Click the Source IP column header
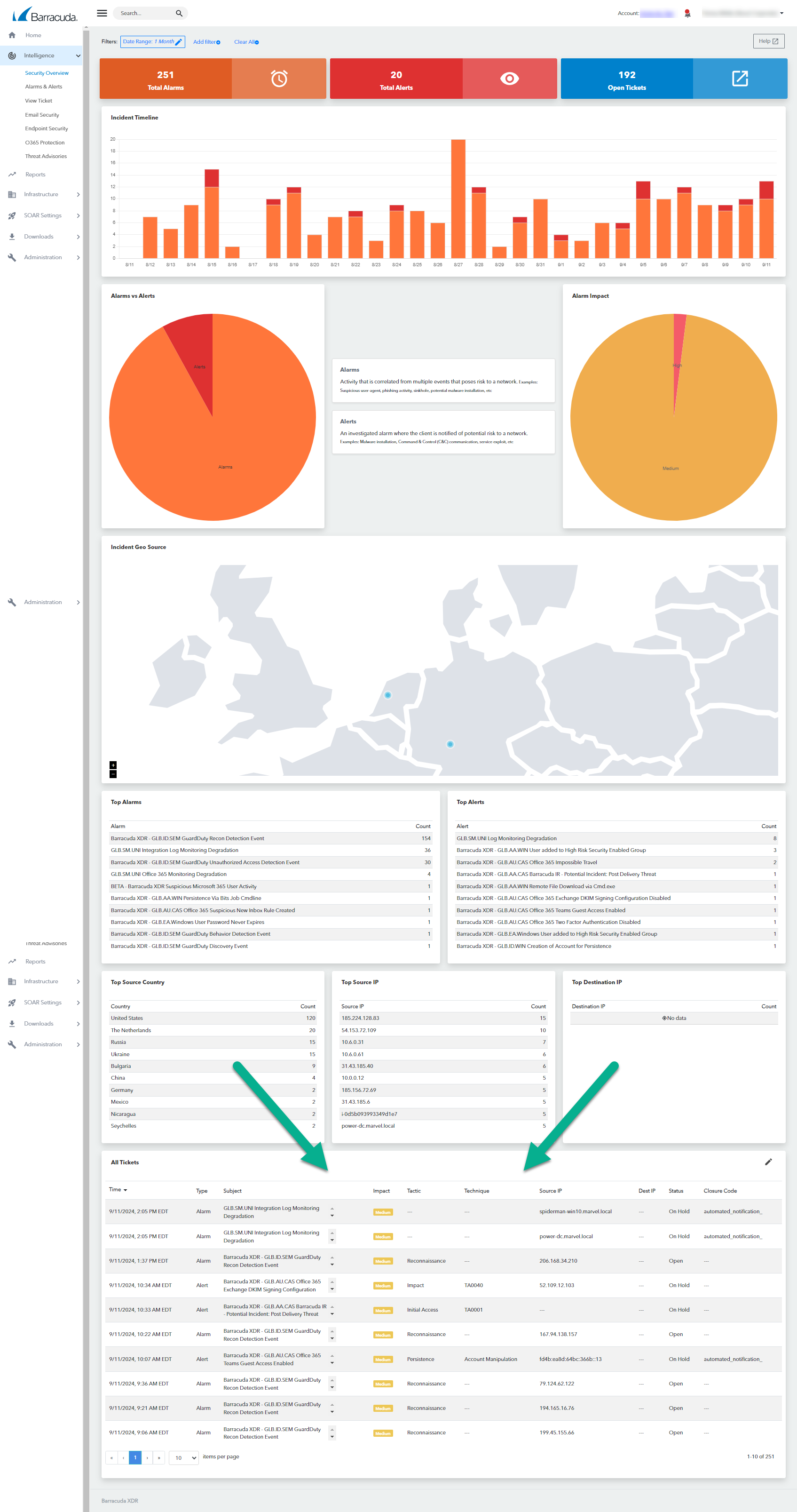 point(550,1191)
